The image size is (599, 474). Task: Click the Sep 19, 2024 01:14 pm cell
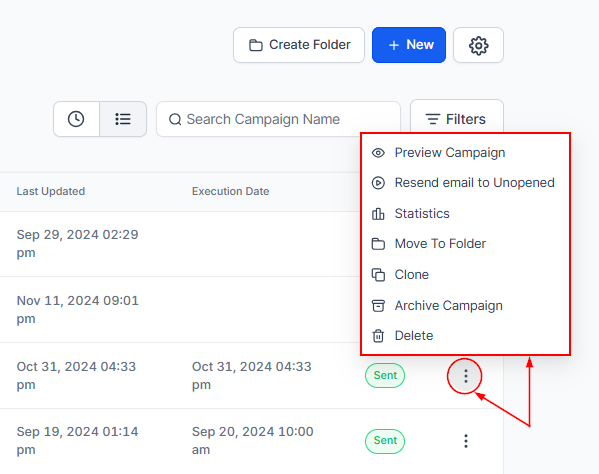(78, 441)
